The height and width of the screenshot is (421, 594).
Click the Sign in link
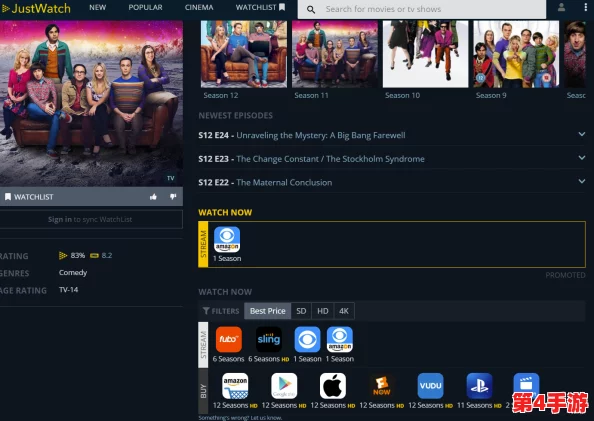click(59, 219)
